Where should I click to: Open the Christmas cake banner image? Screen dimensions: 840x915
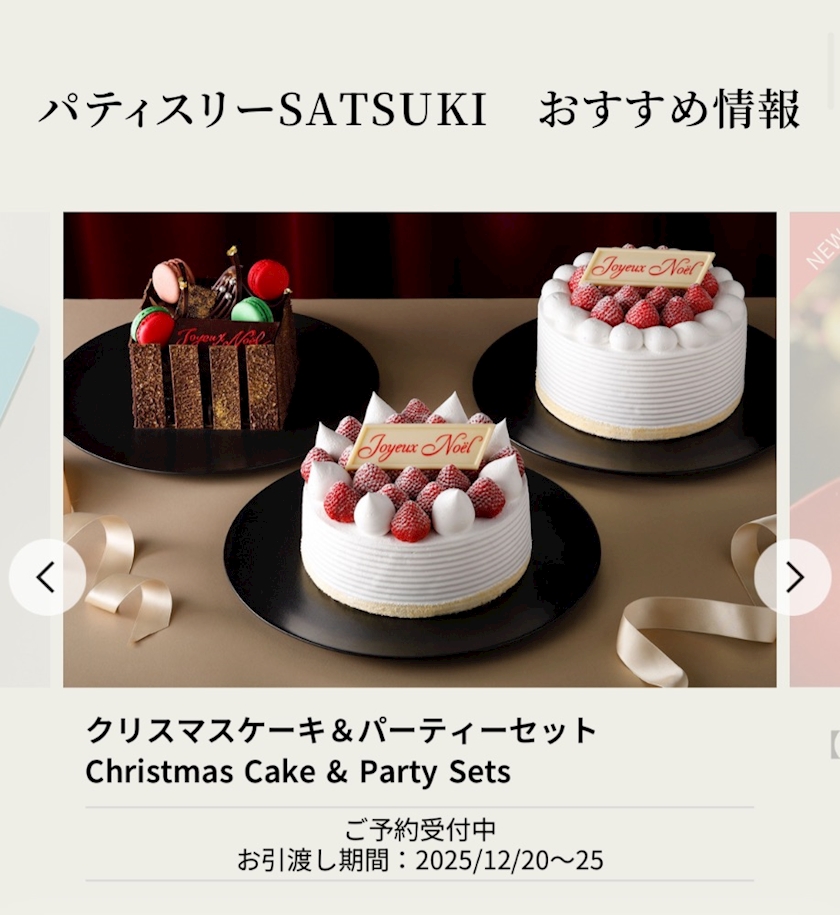(420, 449)
